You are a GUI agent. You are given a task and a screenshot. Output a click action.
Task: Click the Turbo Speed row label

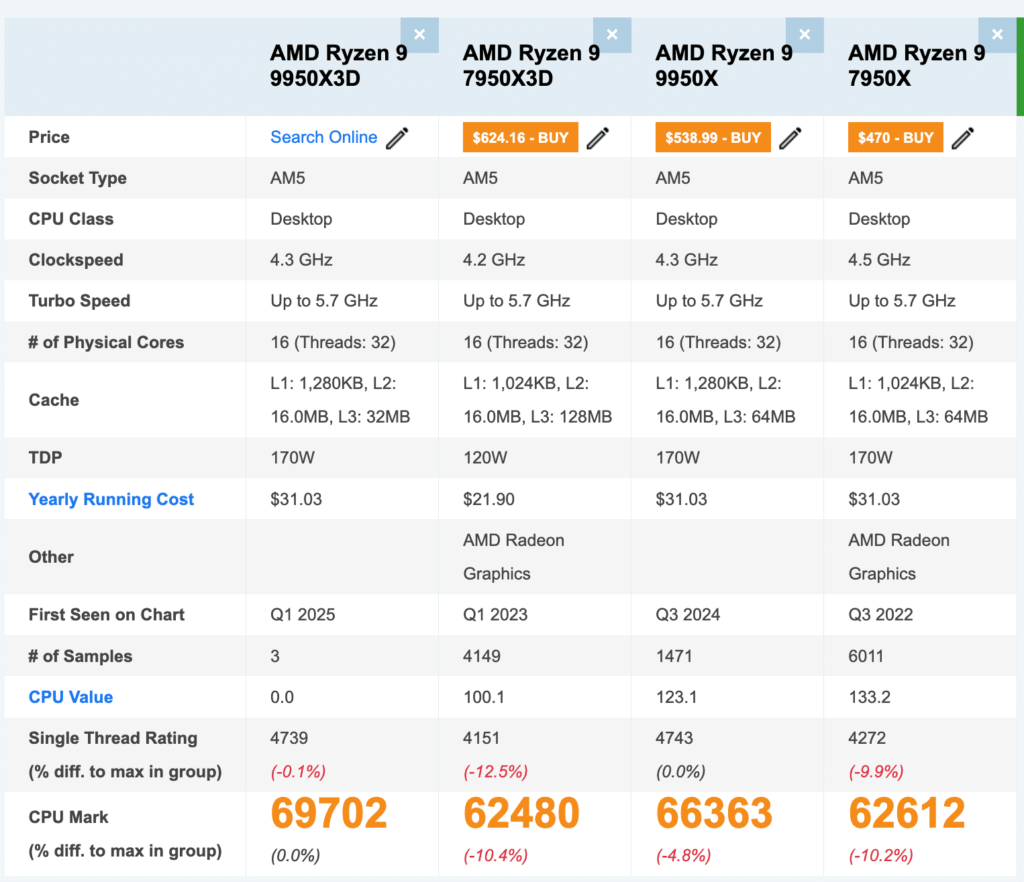[x=79, y=300]
